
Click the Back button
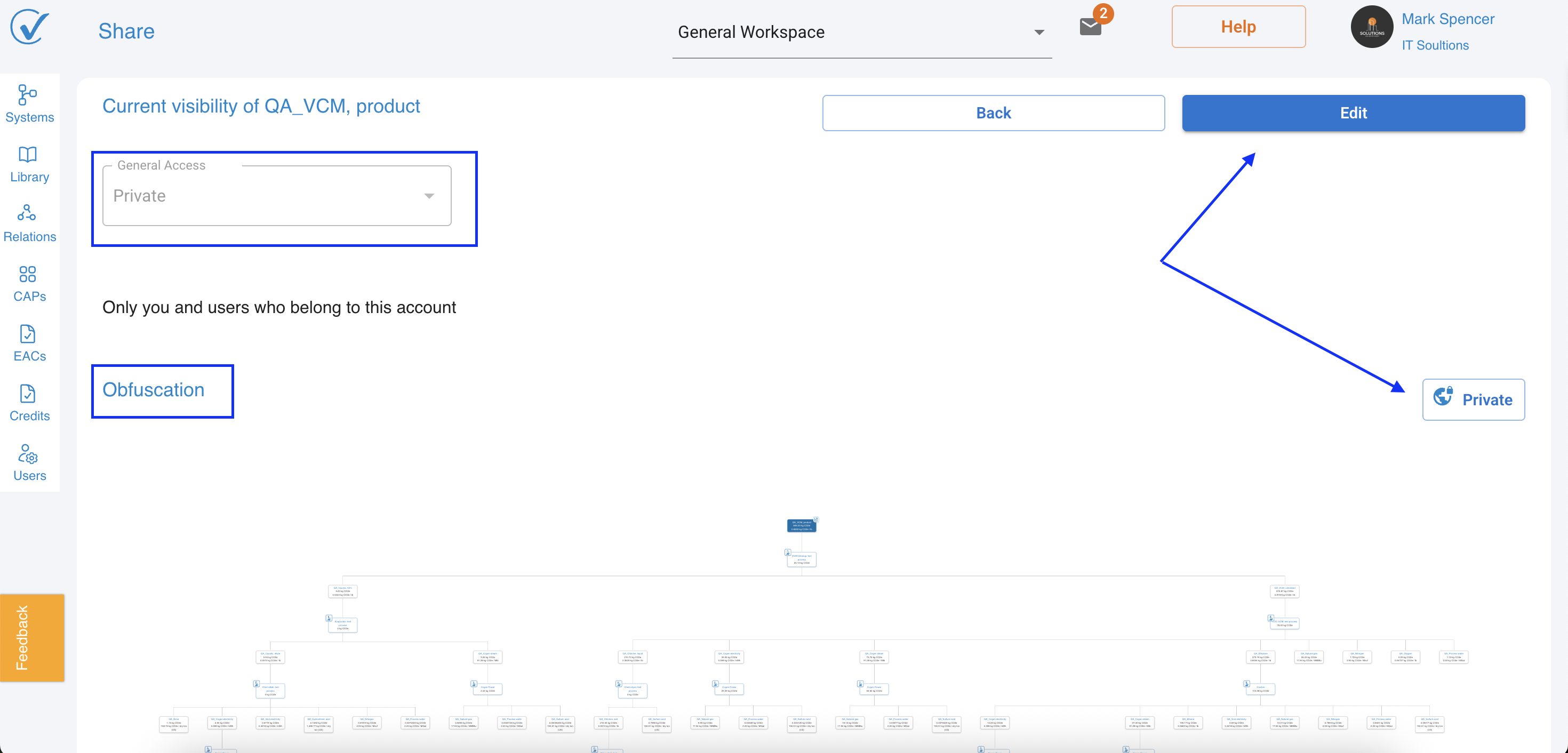click(993, 113)
